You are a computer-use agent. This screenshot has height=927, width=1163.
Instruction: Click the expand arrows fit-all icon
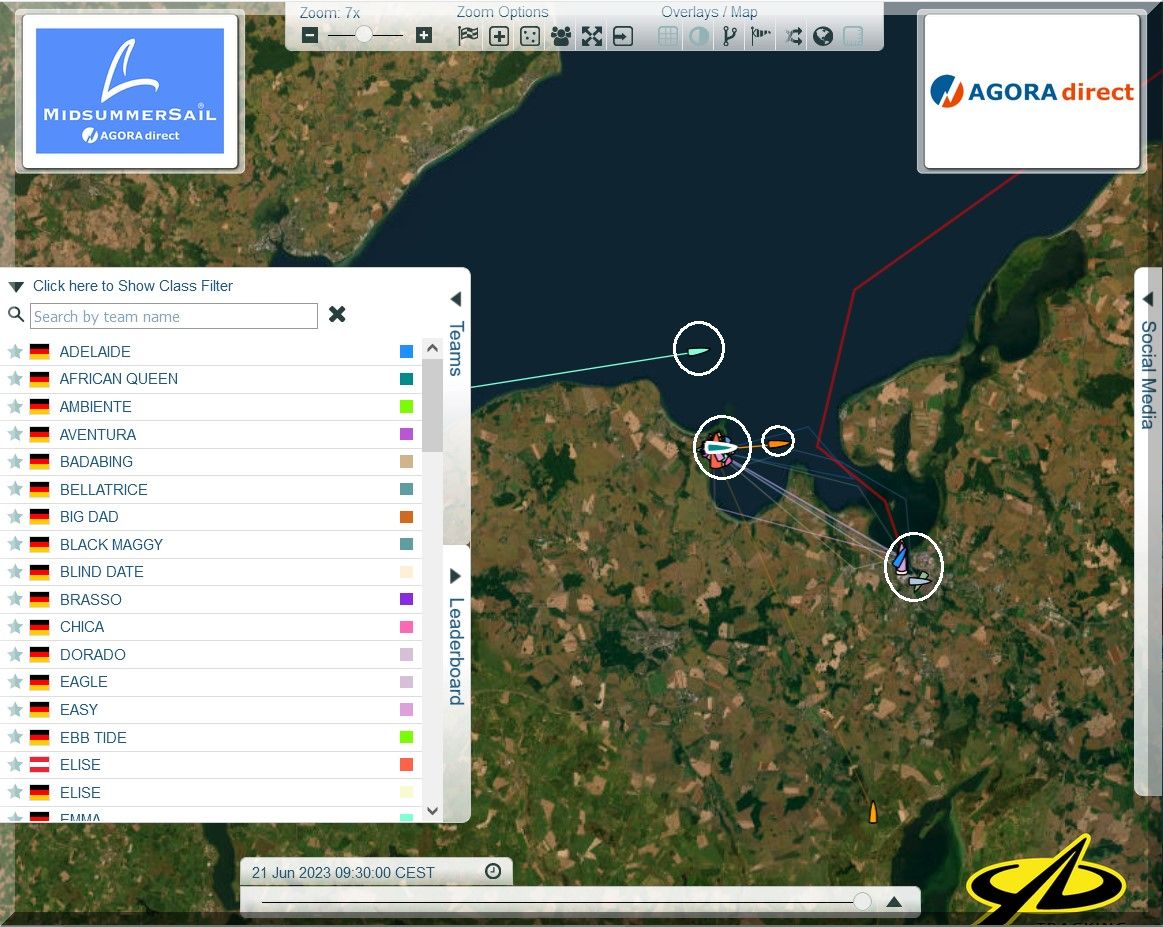pos(592,37)
